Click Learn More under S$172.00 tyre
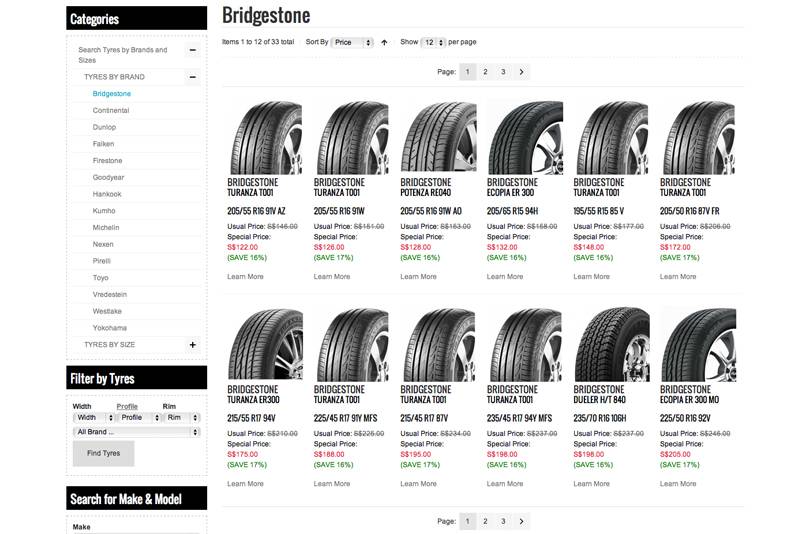The image size is (800, 534). pos(678,277)
